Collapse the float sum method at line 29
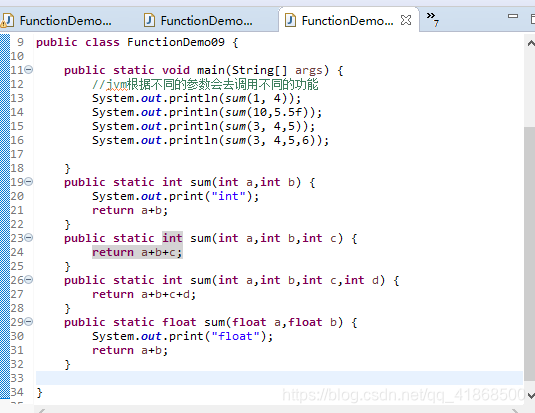Screen dimensions: 535x413 (x=29, y=322)
